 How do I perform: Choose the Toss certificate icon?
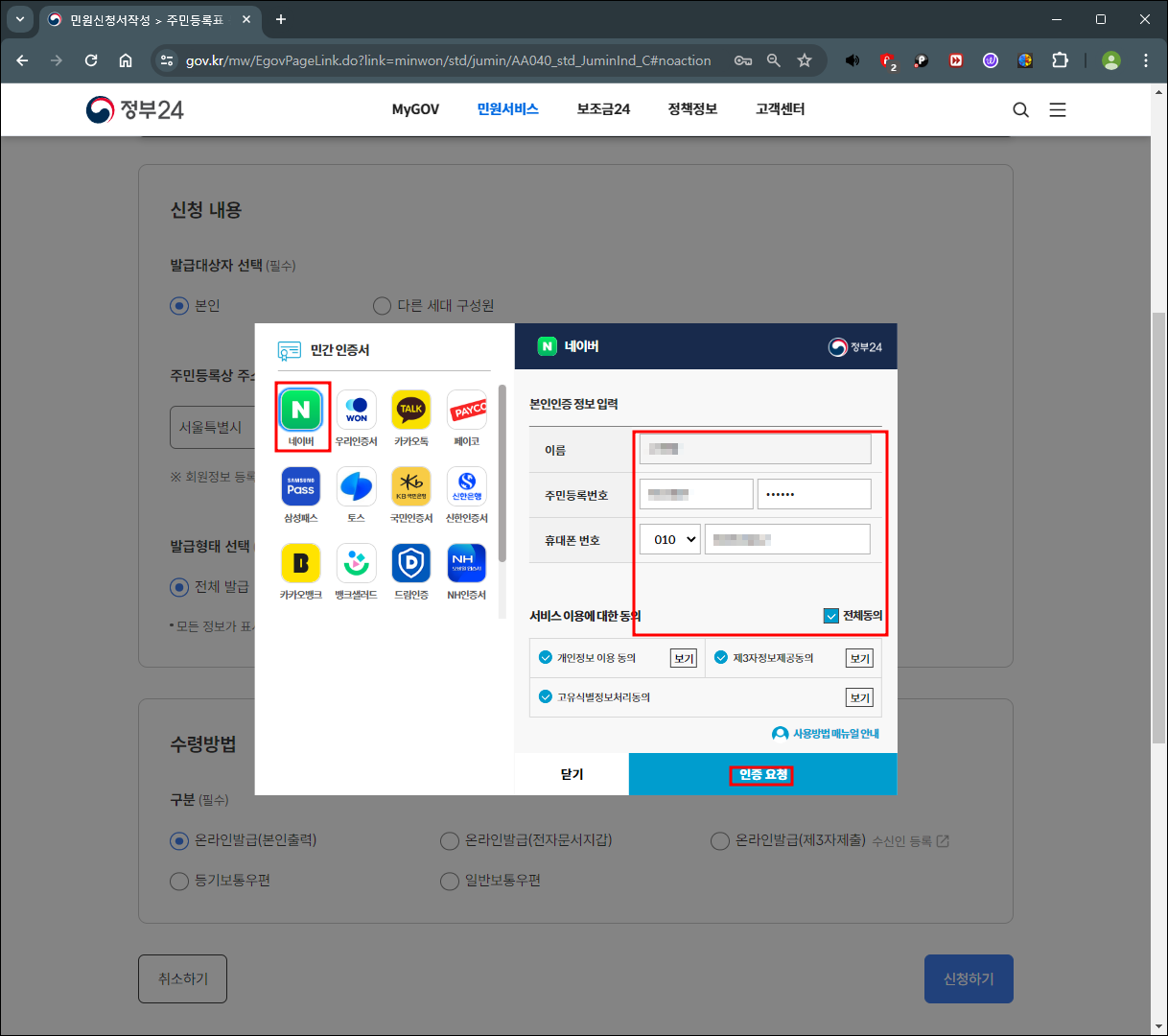pos(357,487)
